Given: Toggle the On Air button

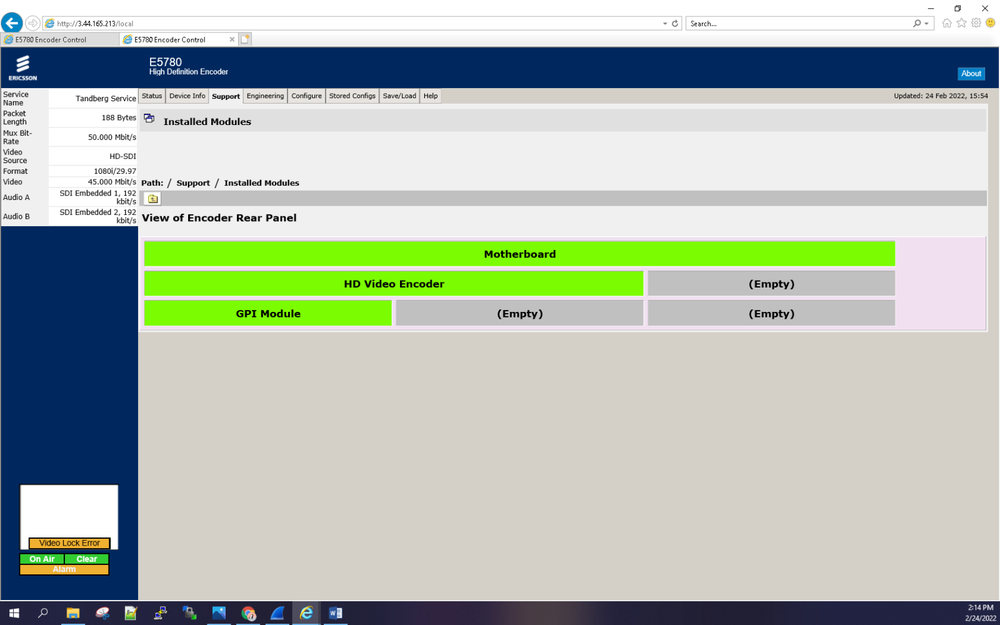Looking at the screenshot, I should 42,559.
